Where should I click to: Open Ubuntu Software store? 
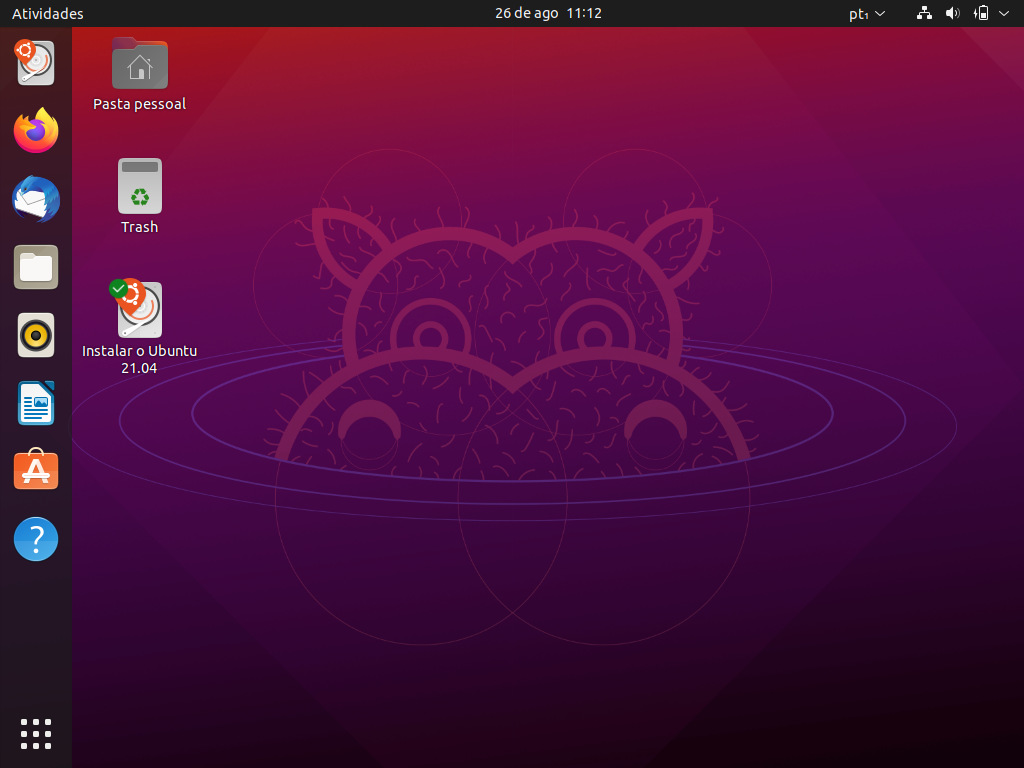(36, 470)
